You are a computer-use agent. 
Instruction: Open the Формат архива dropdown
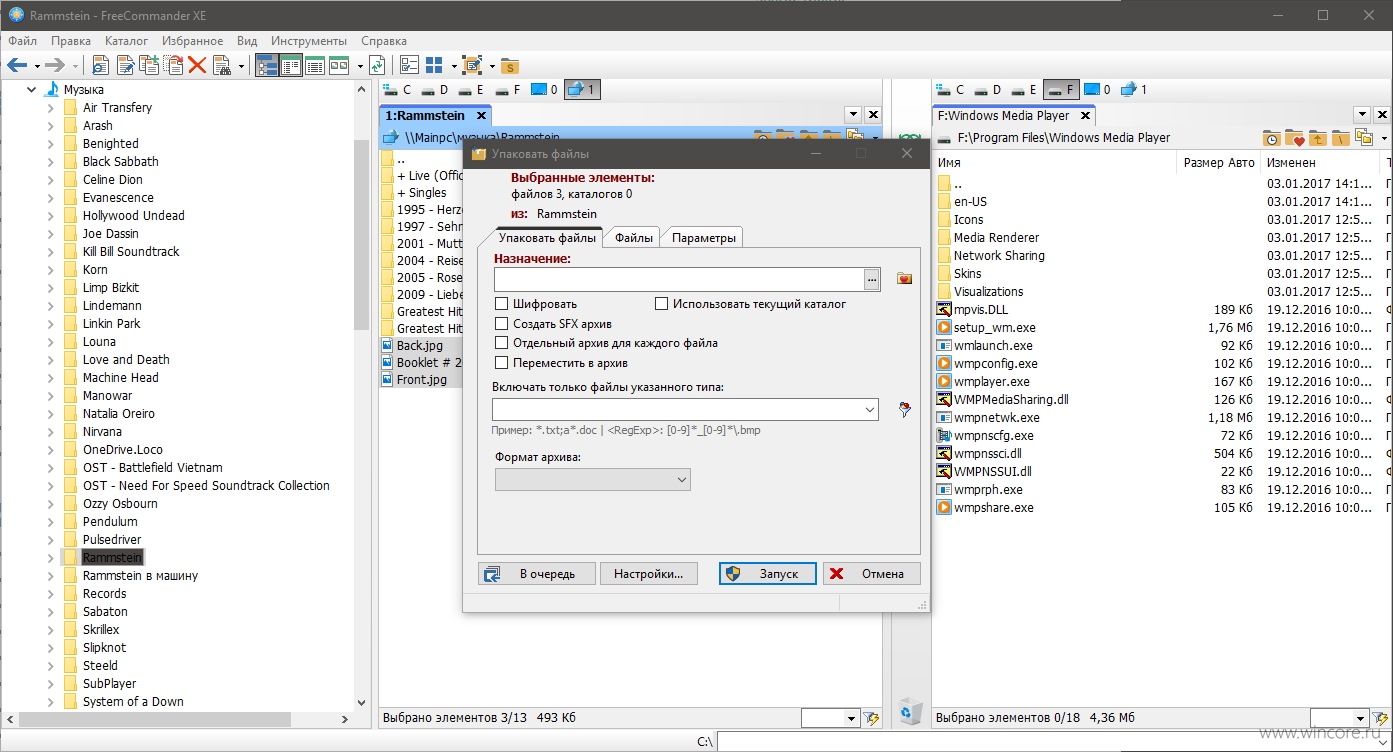click(592, 480)
